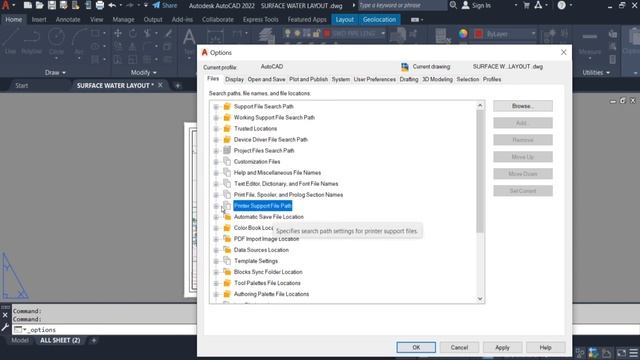Click the New file icon in quick access toolbar
640x360 pixels.
[x=28, y=5]
